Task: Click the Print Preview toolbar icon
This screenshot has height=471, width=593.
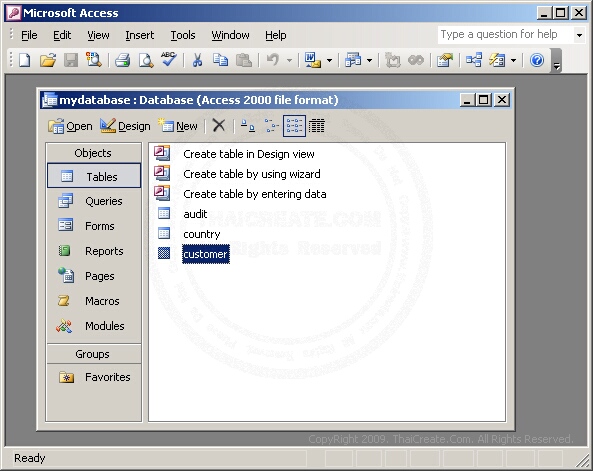Action: (x=146, y=60)
